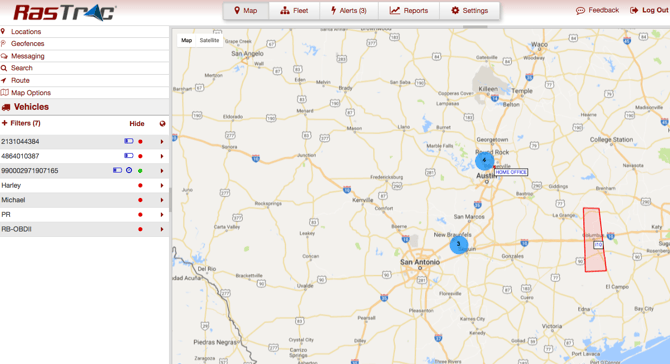Expand the Harley row arrow
Screen dimensions: 670x364
click(162, 185)
